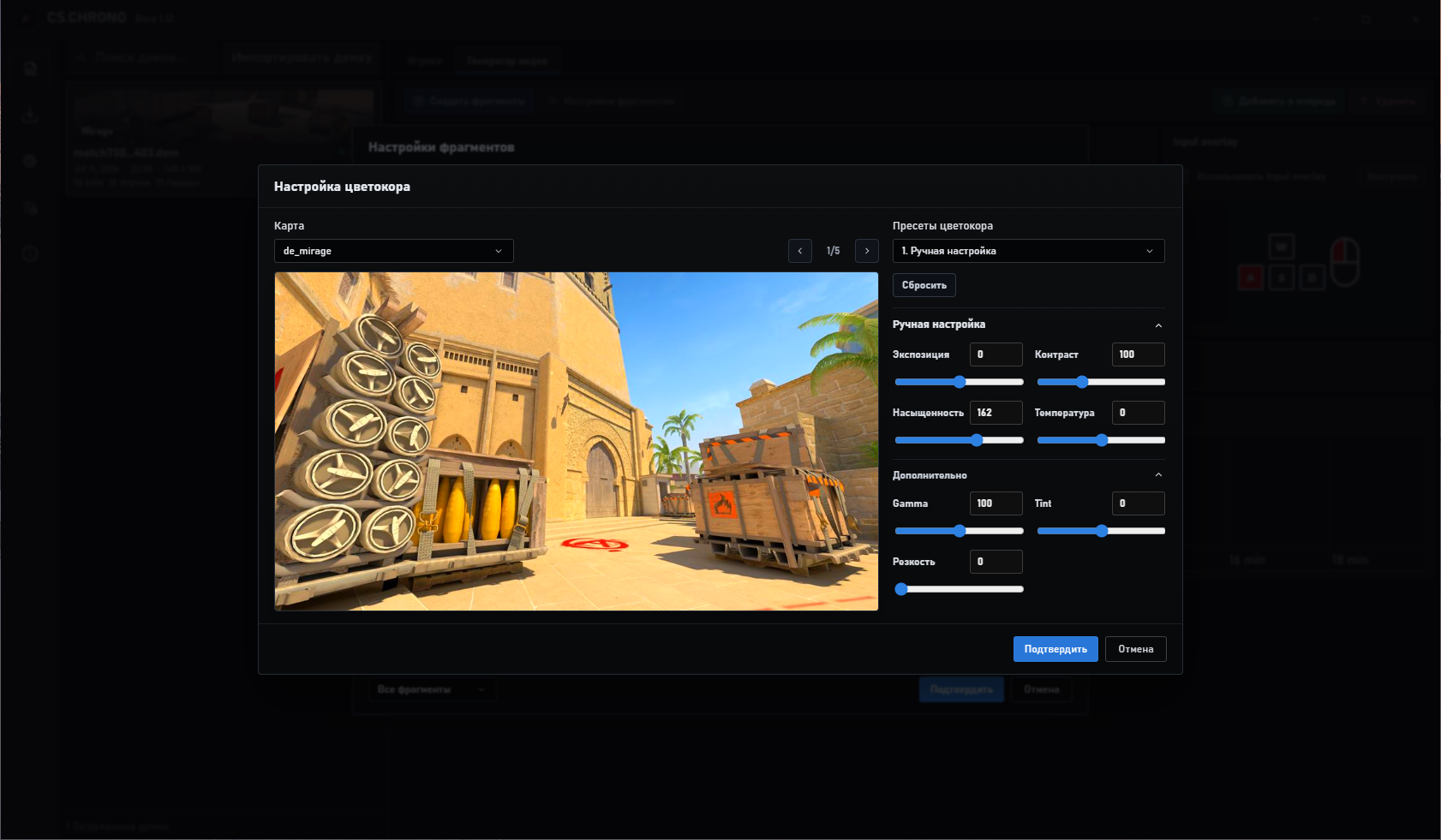Viewport: 1441px width, 840px height.
Task: Open the info icon in the sidebar
Action: (x=31, y=253)
